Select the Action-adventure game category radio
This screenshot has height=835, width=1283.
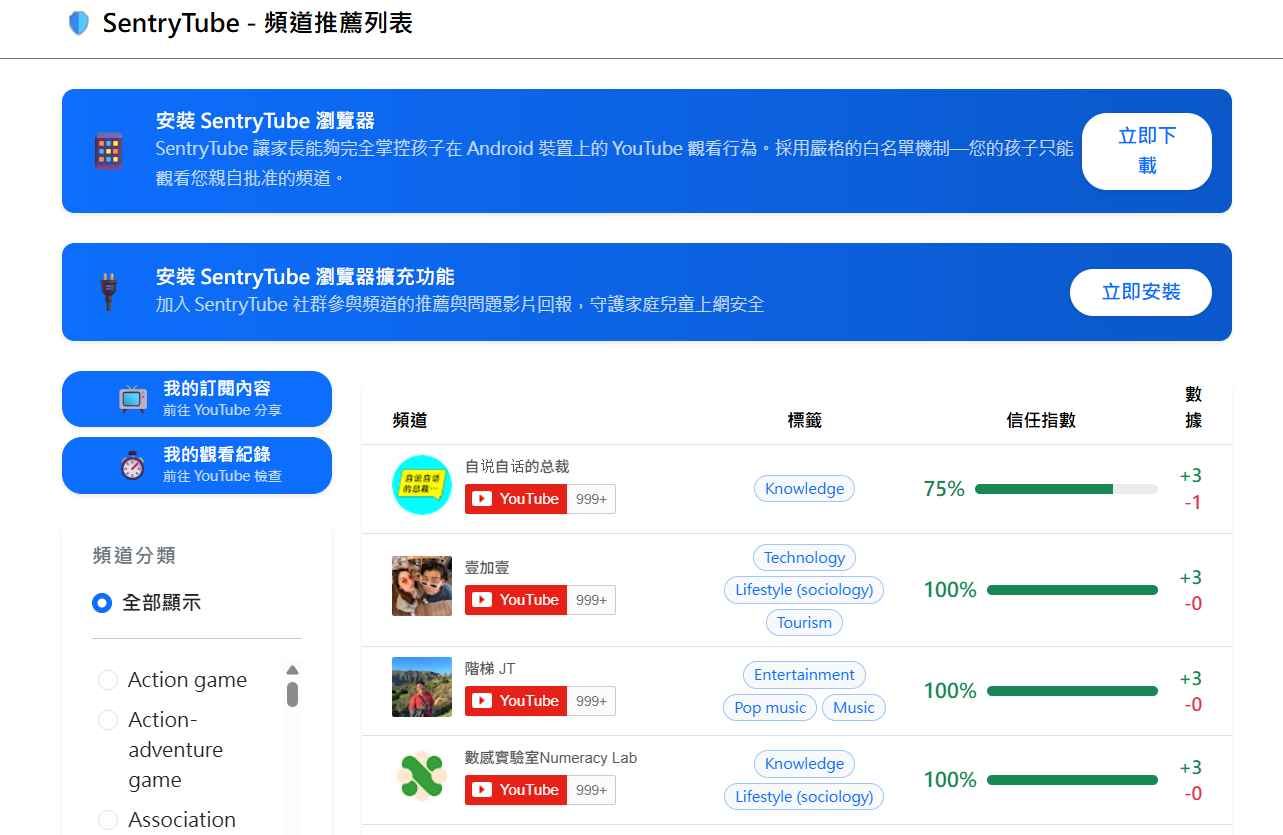click(x=108, y=720)
